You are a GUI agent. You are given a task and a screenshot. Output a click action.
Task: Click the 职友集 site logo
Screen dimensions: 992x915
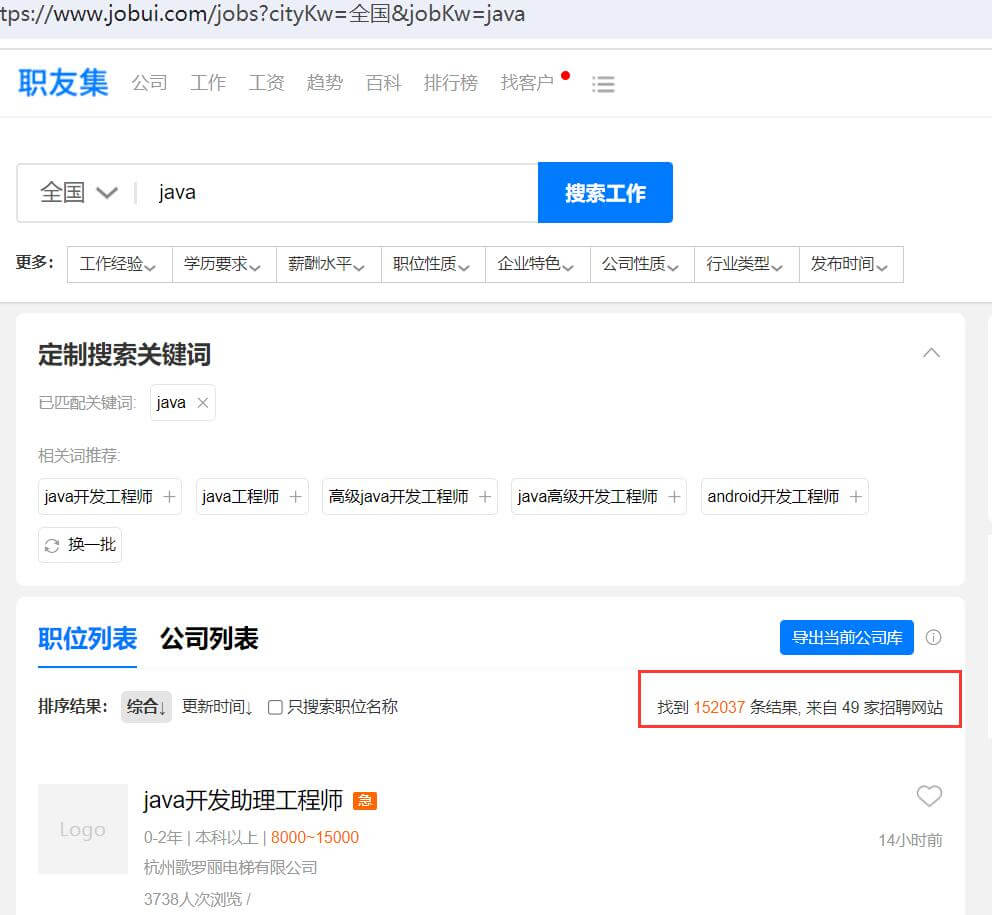point(63,83)
